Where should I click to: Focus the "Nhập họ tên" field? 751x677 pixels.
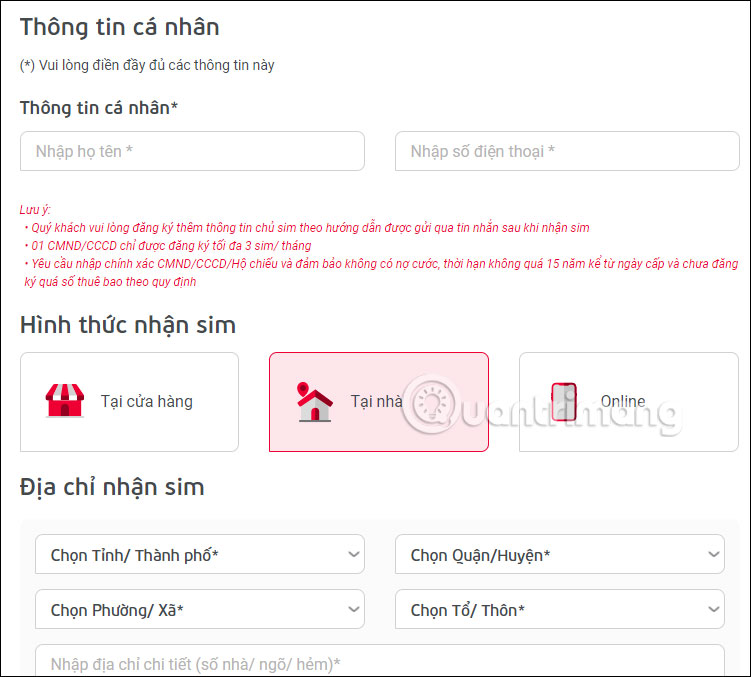192,151
